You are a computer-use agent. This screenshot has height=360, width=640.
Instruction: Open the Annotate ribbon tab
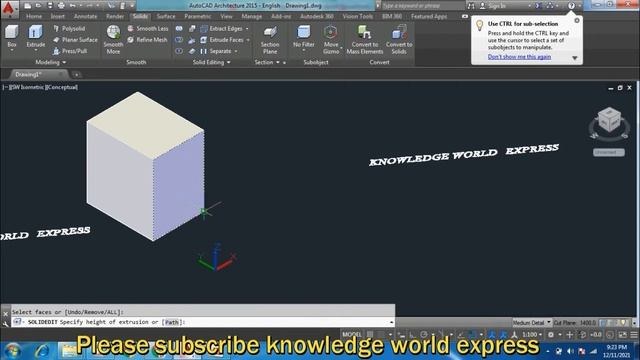(85, 16)
